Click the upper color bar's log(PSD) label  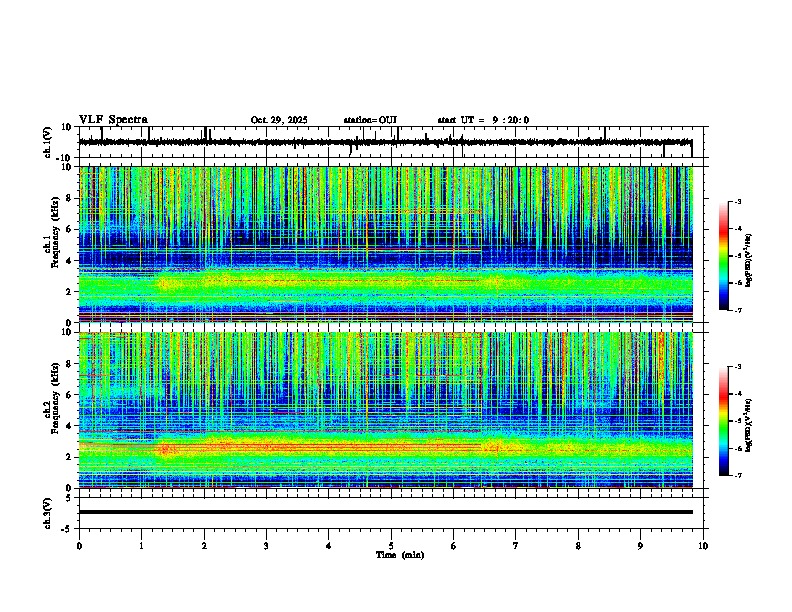pos(748,260)
